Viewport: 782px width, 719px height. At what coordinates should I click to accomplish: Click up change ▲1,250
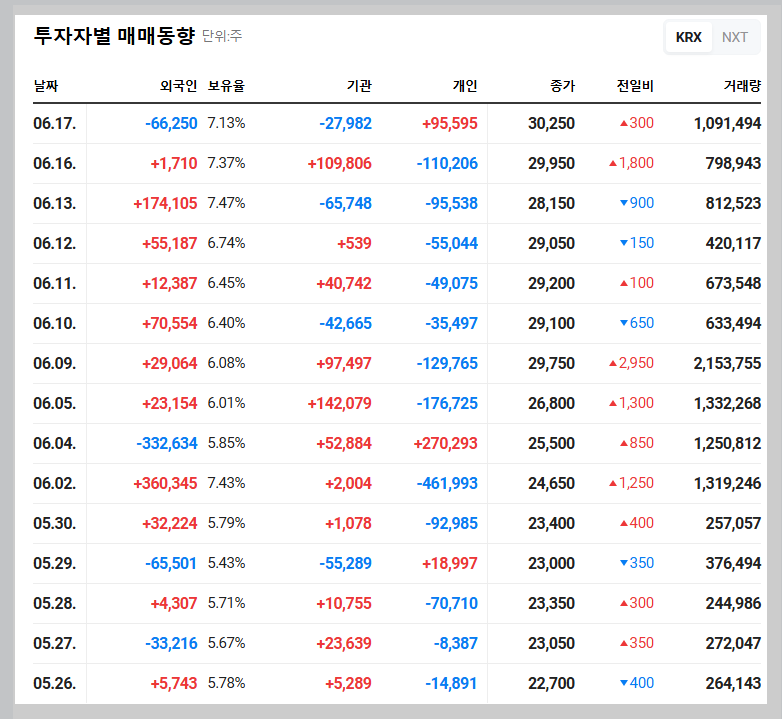click(x=631, y=483)
